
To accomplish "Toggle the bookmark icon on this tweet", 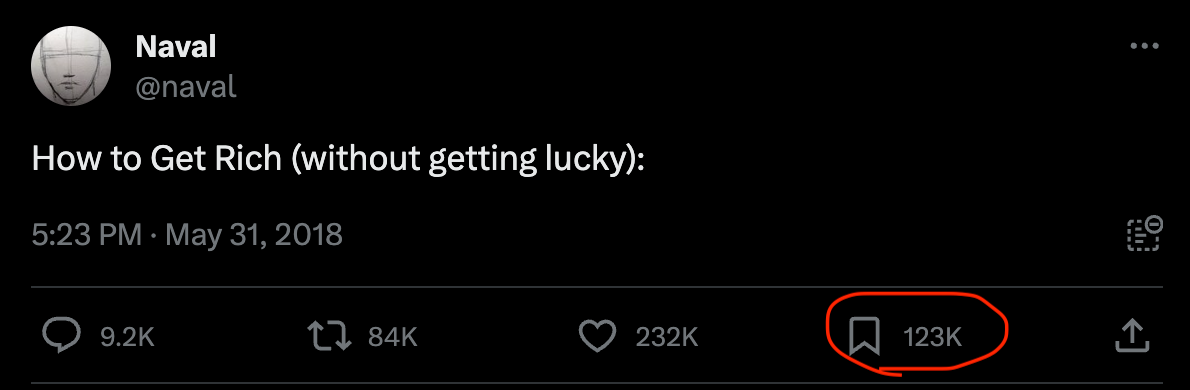I will pos(864,336).
